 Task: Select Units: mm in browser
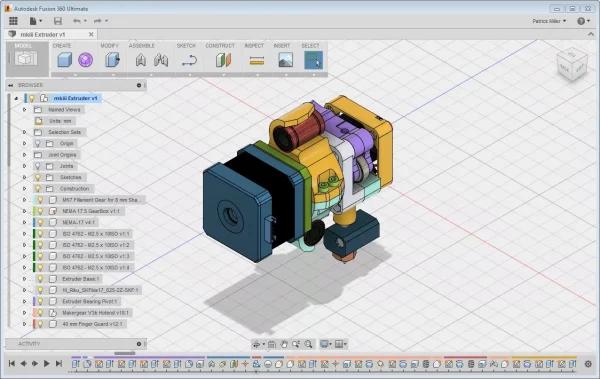click(x=60, y=121)
